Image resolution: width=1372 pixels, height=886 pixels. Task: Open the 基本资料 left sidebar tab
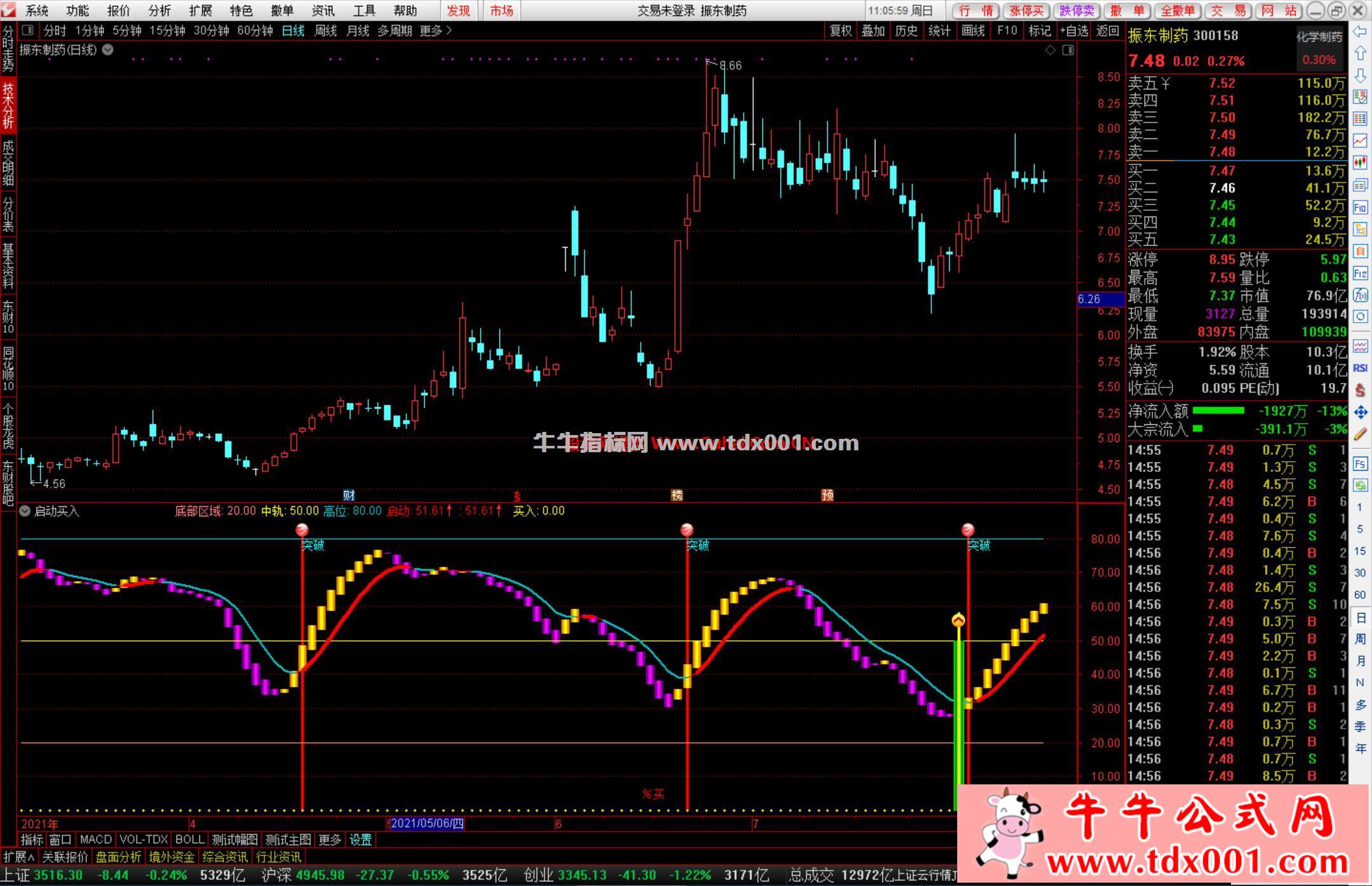click(8, 266)
